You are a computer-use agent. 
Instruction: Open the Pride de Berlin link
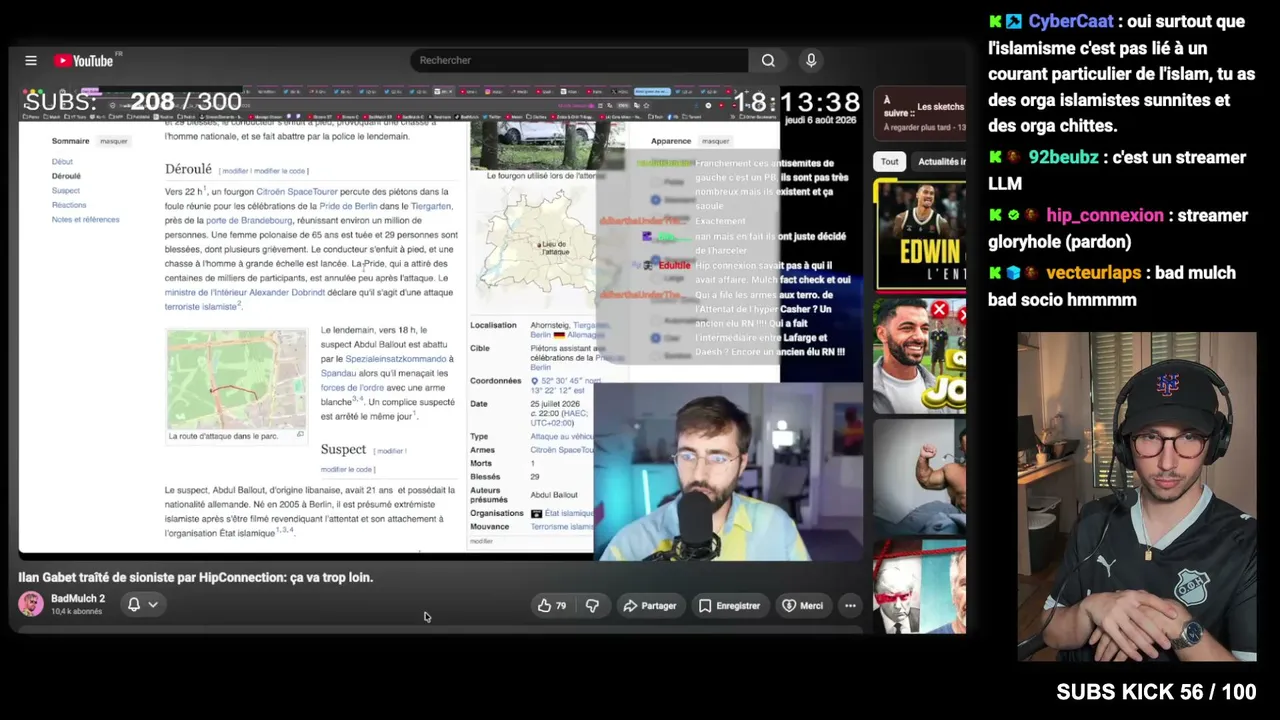[x=349, y=206]
